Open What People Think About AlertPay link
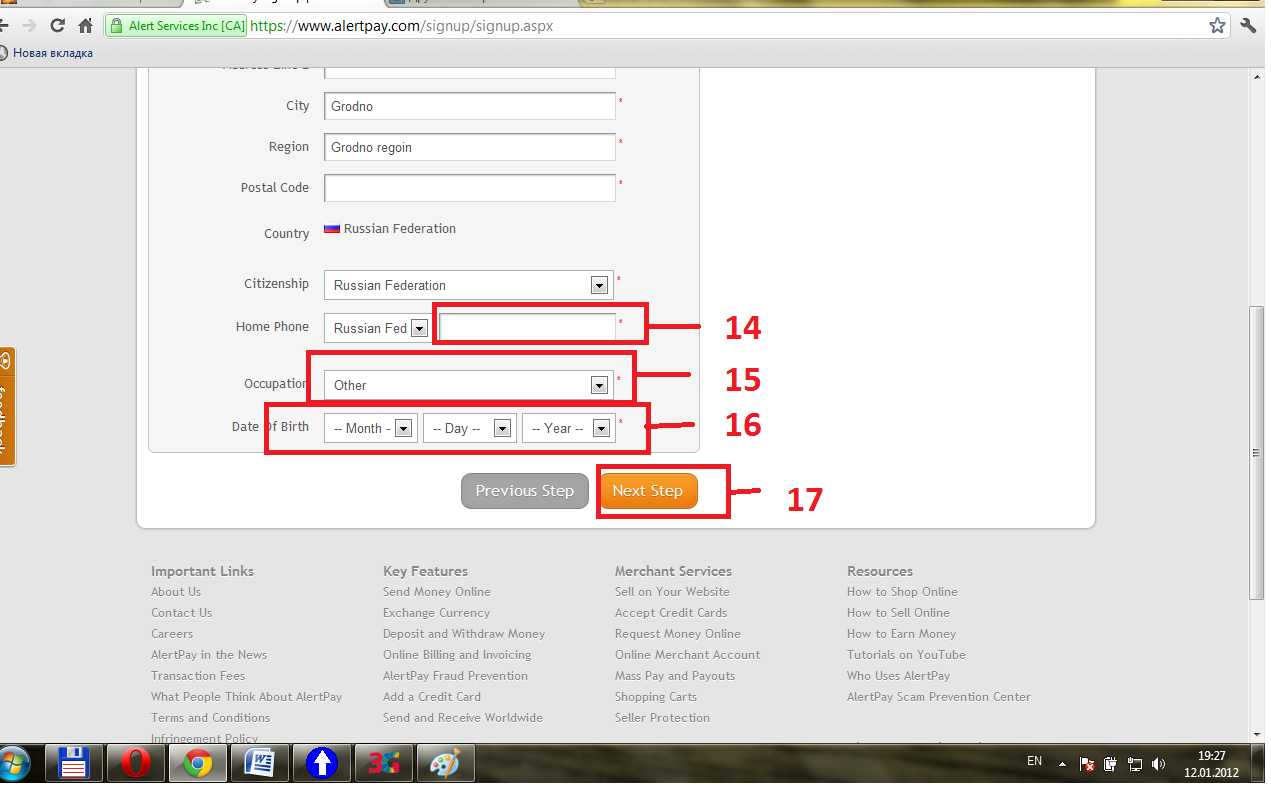The height and width of the screenshot is (793, 1271). (247, 697)
